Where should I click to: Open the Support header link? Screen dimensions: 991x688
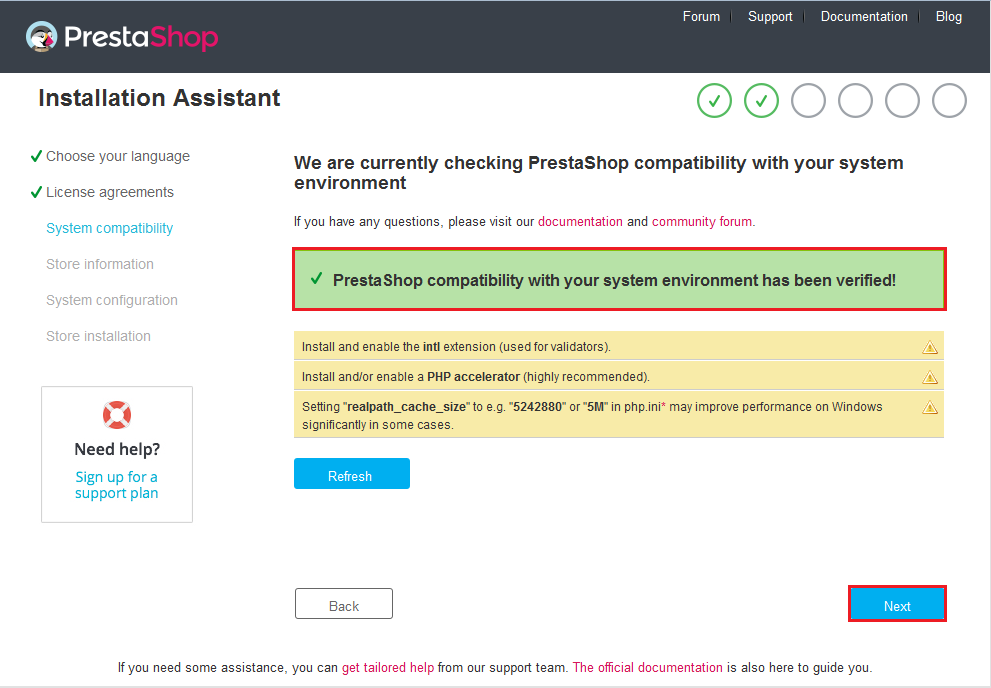(x=770, y=16)
